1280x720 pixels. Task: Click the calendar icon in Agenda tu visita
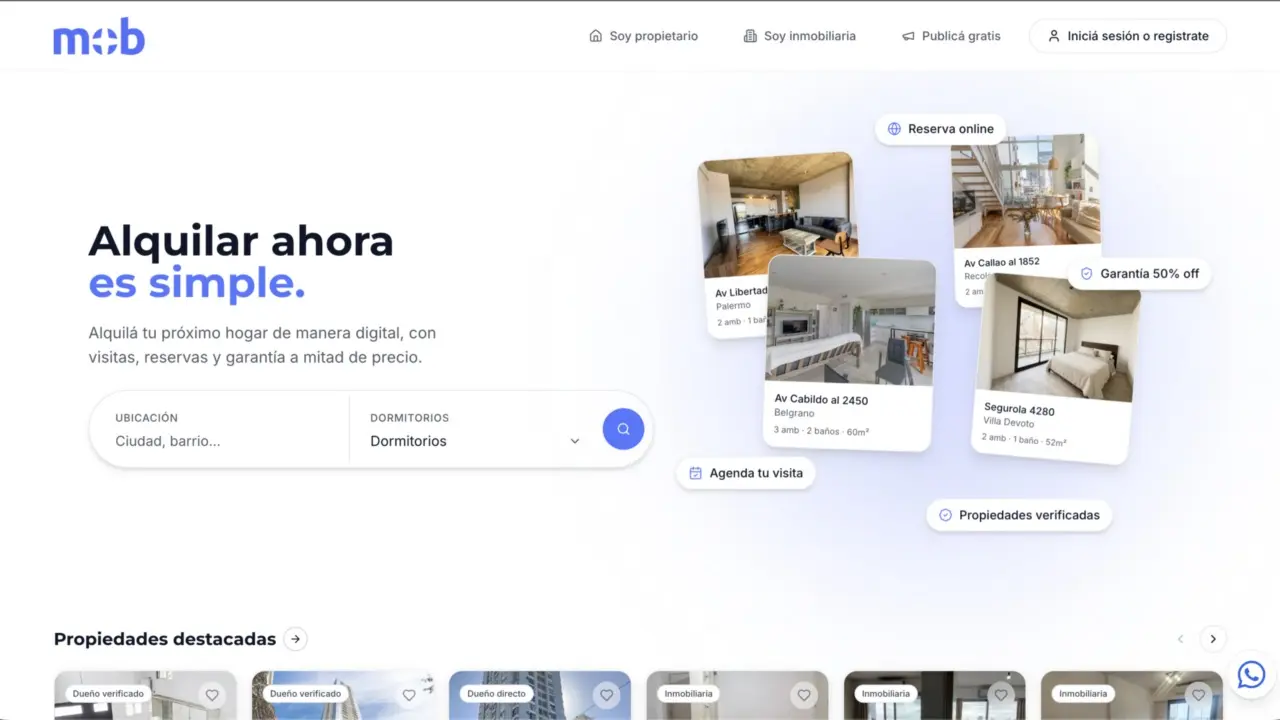(x=696, y=473)
